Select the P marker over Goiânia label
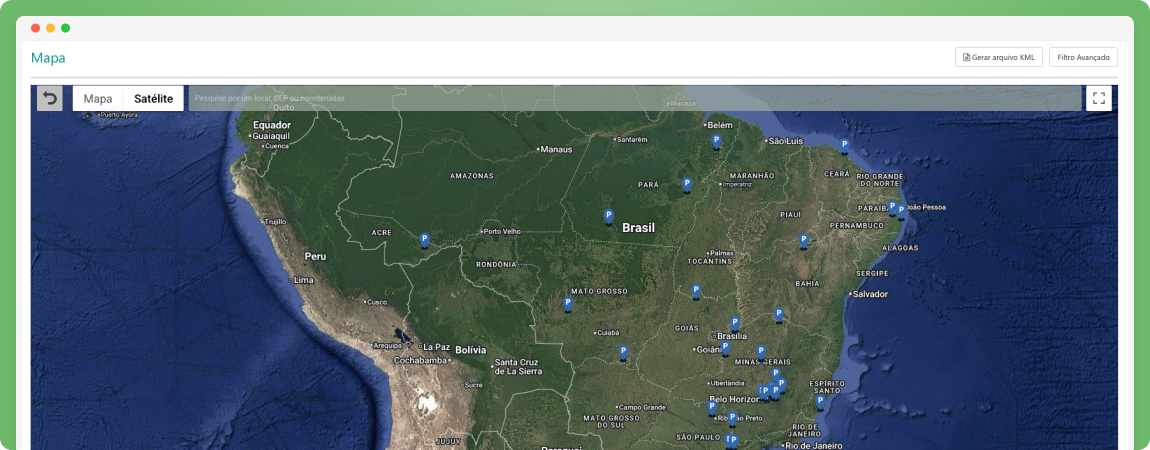Screen dimensions: 1150x450 click(725, 348)
